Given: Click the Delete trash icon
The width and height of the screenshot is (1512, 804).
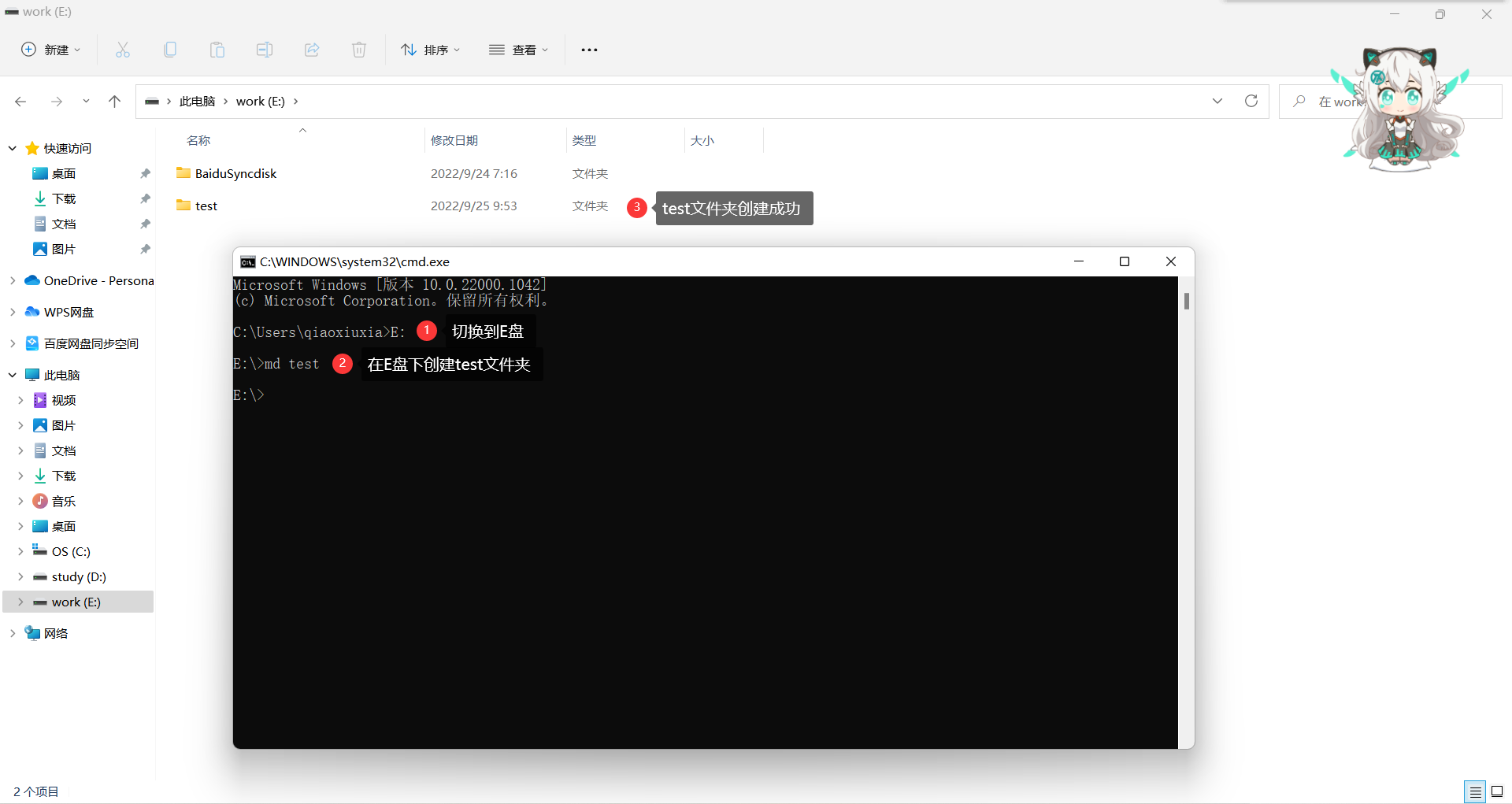Looking at the screenshot, I should pyautogui.click(x=359, y=50).
